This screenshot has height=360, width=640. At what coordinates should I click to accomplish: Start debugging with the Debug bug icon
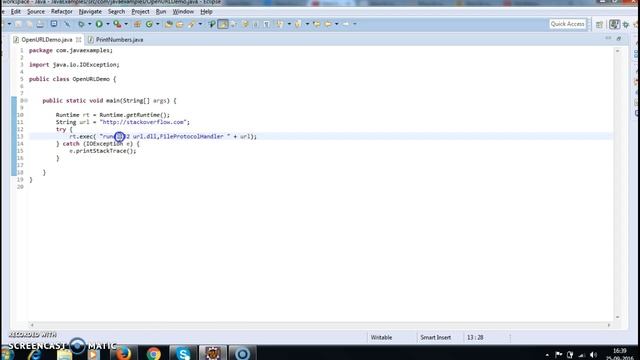tap(81, 24)
